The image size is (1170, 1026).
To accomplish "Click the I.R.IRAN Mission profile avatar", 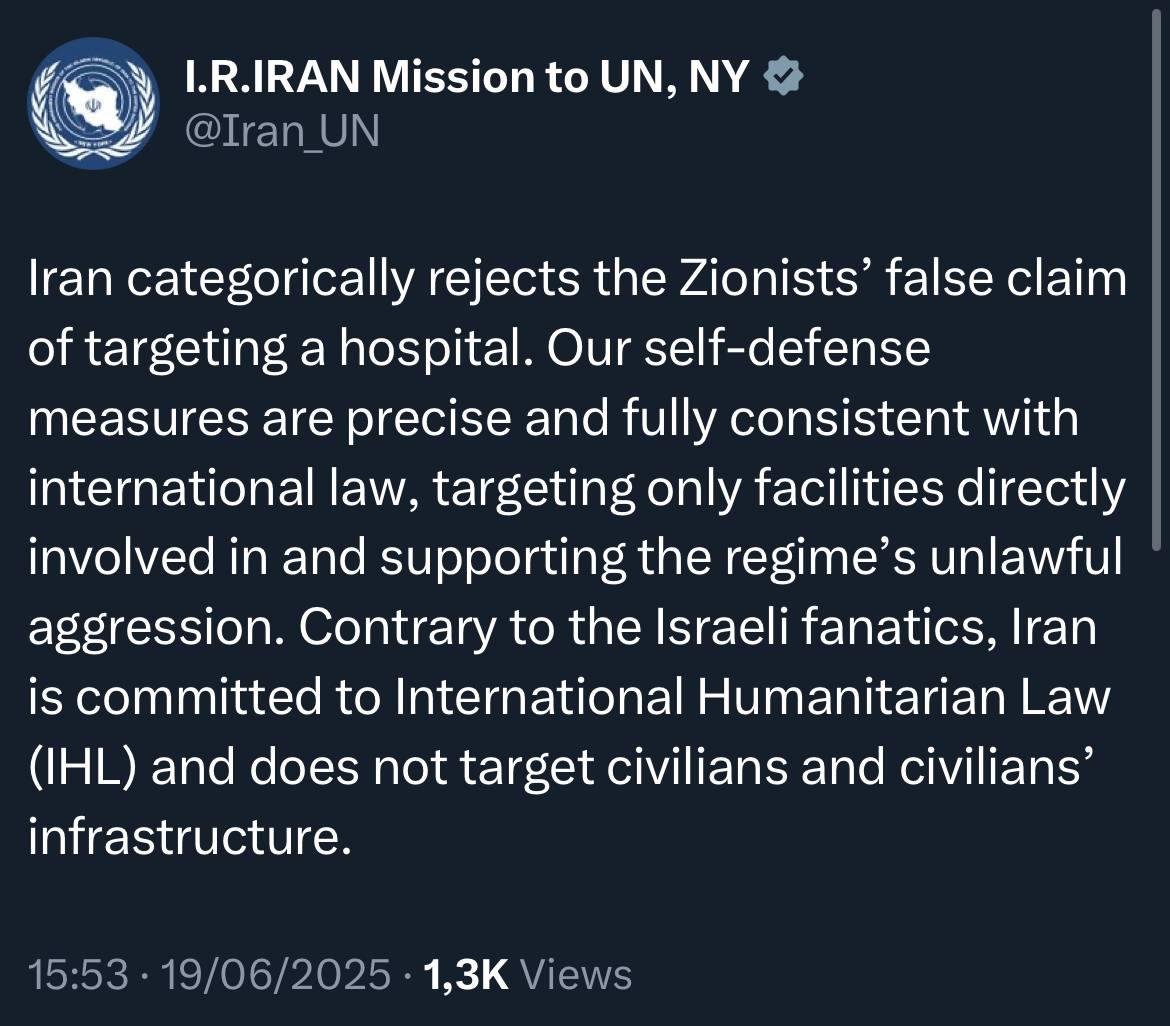I will [x=93, y=103].
